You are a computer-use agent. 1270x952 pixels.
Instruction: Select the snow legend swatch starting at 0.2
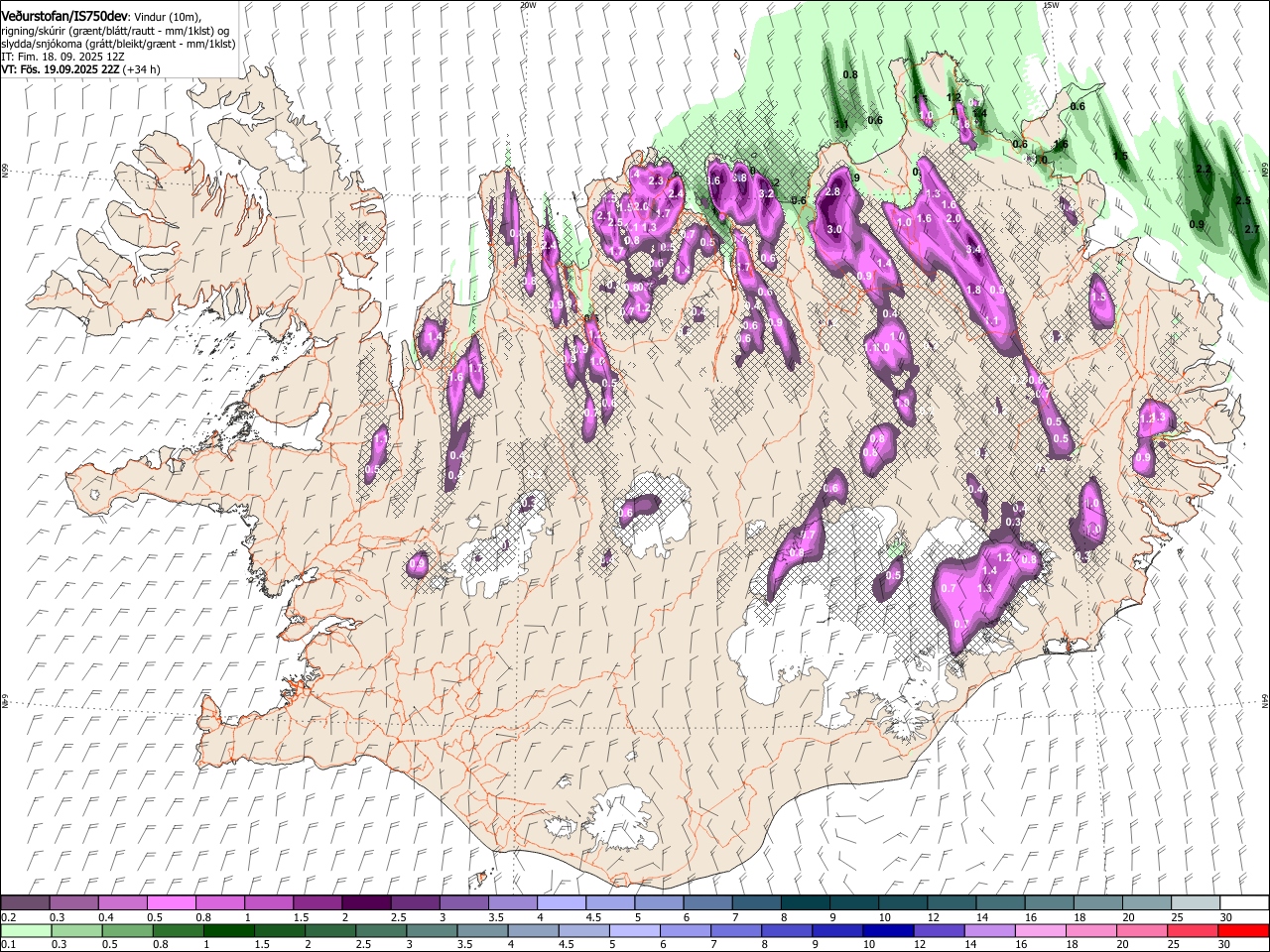[25, 902]
